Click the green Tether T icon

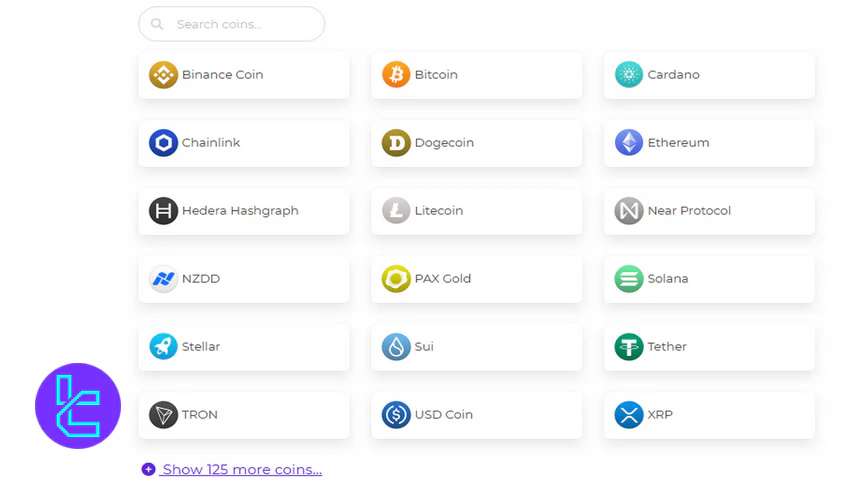629,347
